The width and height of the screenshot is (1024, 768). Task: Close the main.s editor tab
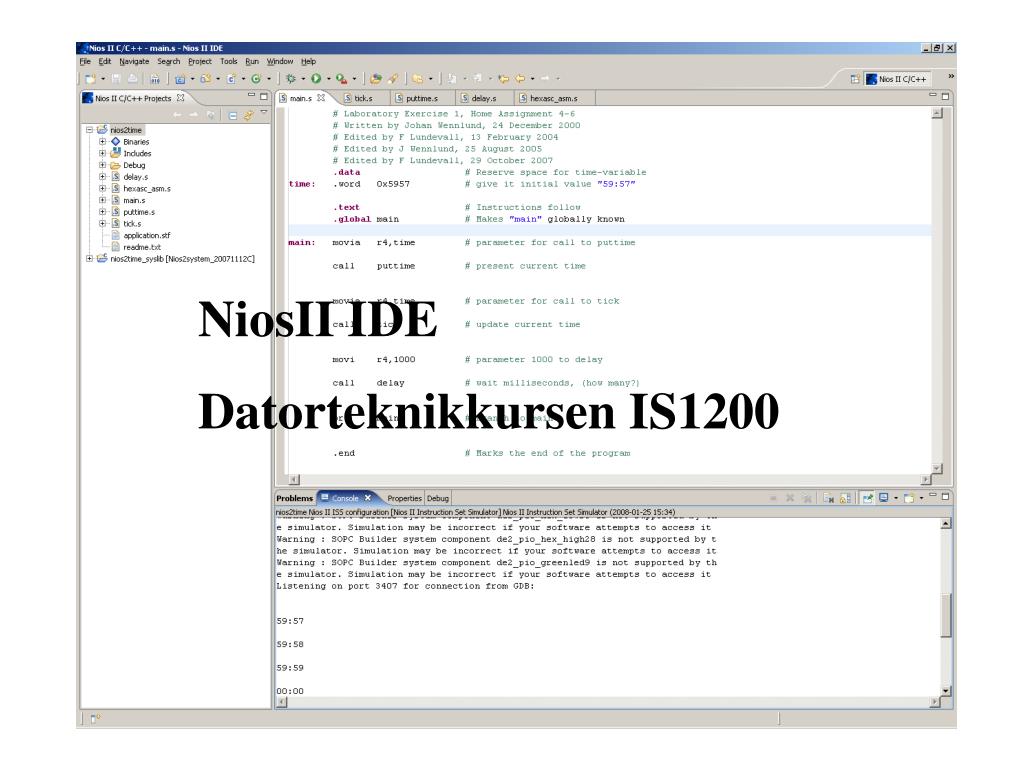pos(321,97)
